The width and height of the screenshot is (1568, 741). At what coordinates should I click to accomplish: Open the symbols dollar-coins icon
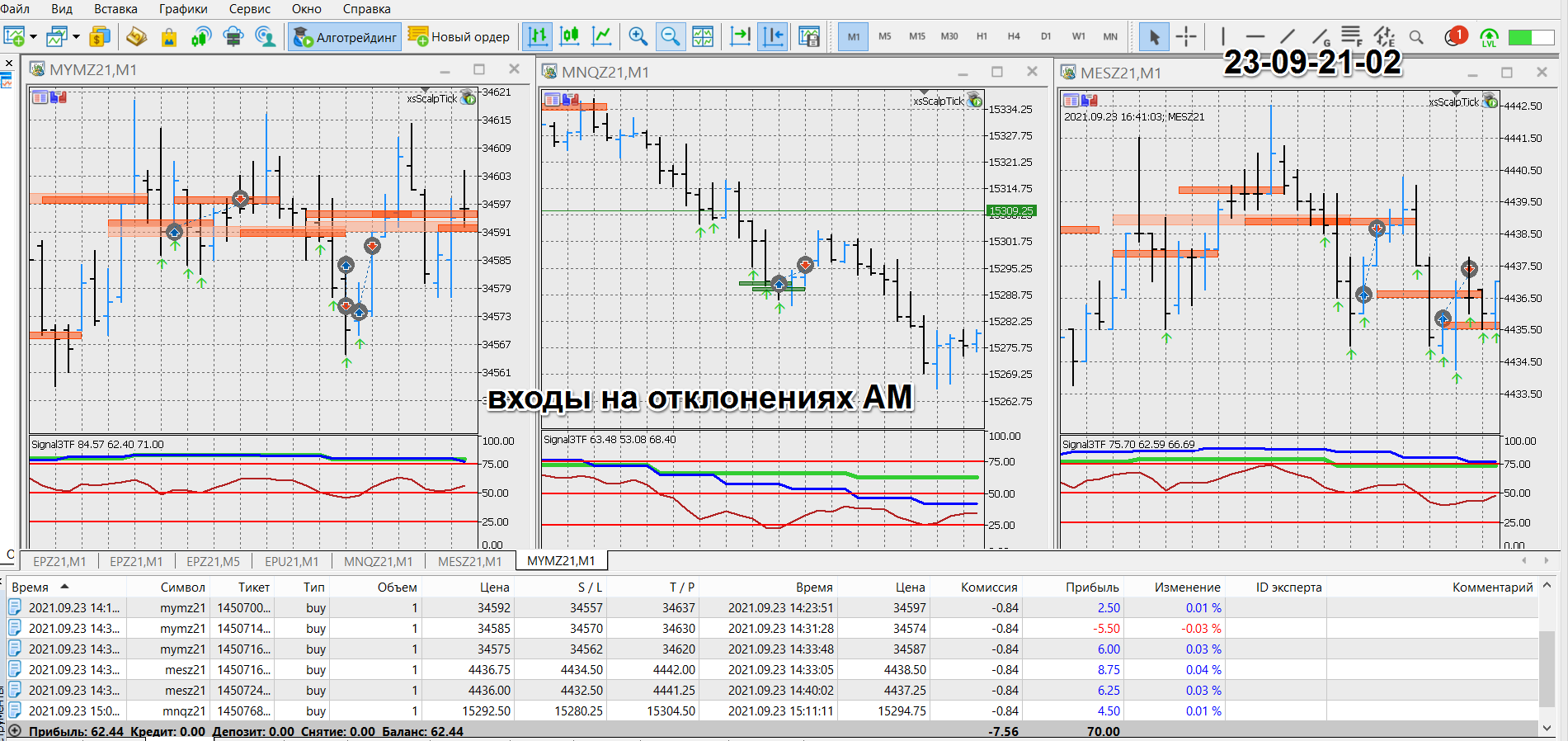point(100,36)
